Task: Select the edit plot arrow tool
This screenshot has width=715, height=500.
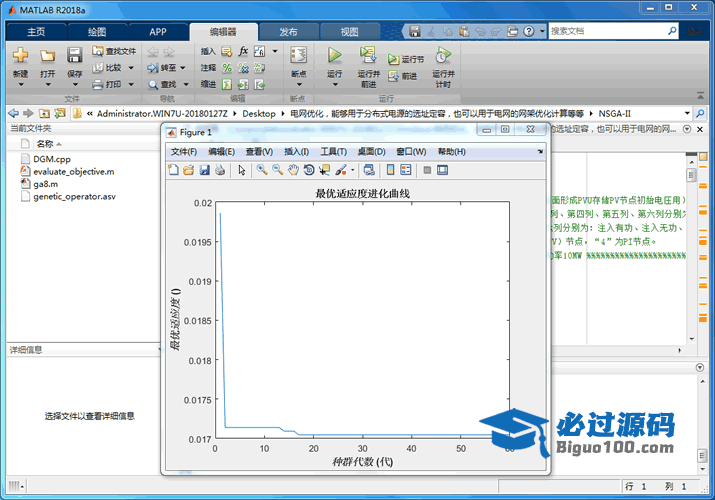Action: pos(242,170)
